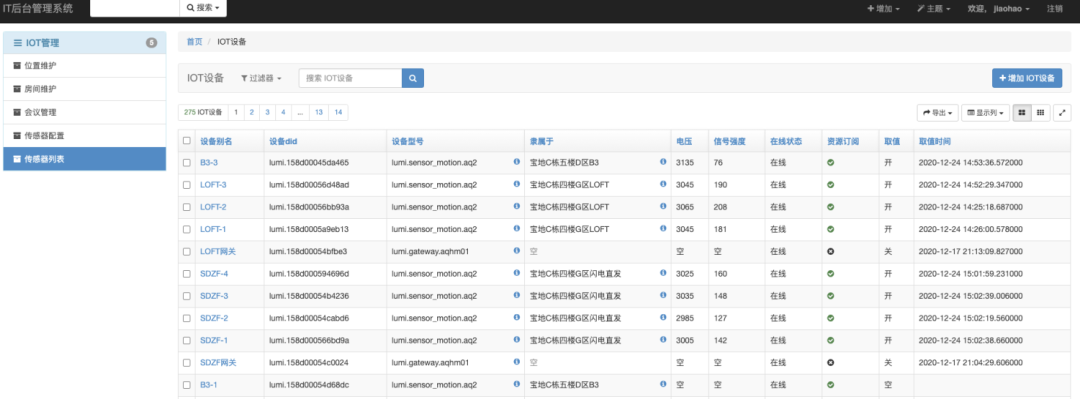The height and width of the screenshot is (399, 1080).
Task: Check the box for row LOFT-3
Action: (x=187, y=185)
